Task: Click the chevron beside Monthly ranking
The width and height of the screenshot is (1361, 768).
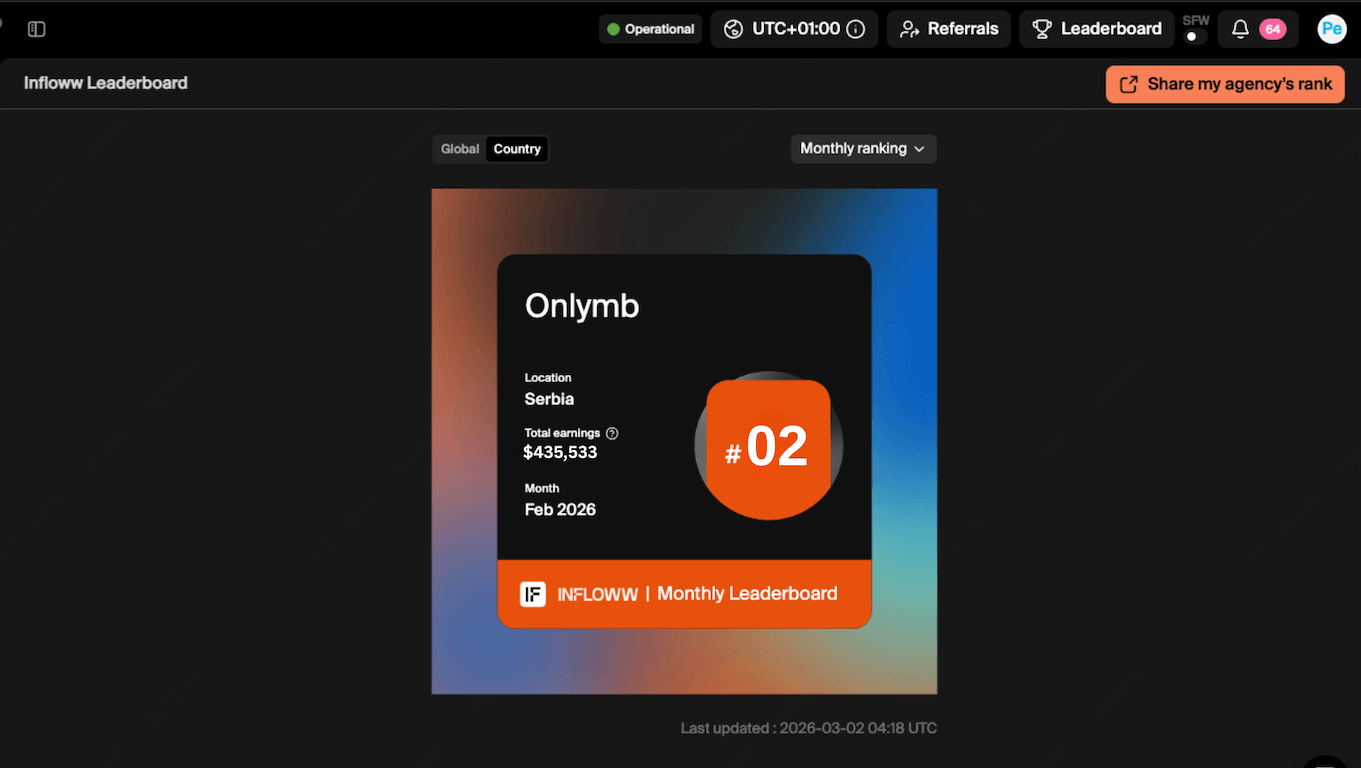Action: pyautogui.click(x=919, y=149)
